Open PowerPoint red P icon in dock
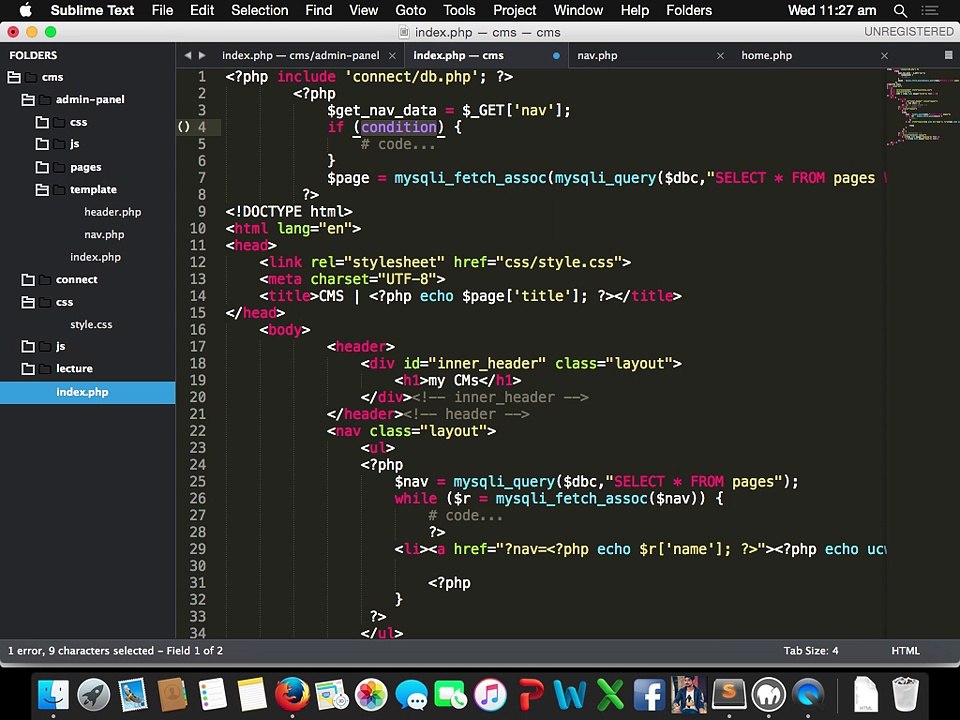Viewport: 960px width, 720px height. coord(530,695)
